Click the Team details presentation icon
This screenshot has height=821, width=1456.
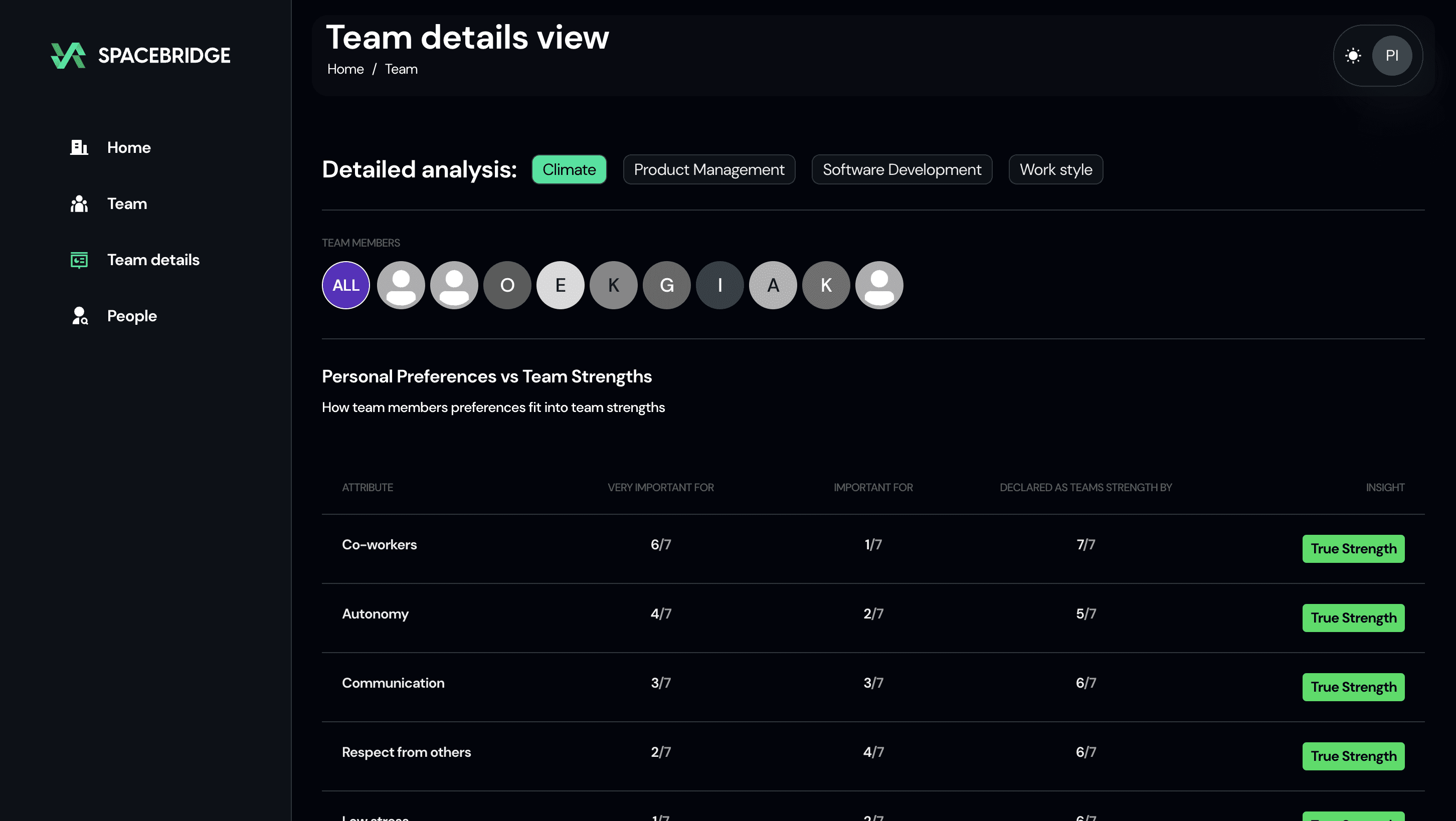pyautogui.click(x=79, y=260)
